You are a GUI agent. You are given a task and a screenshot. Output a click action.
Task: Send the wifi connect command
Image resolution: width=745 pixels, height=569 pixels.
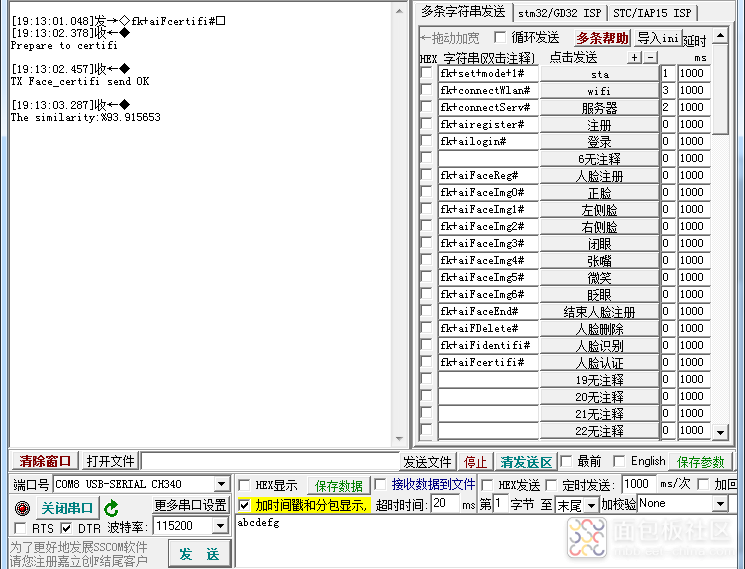pyautogui.click(x=600, y=90)
